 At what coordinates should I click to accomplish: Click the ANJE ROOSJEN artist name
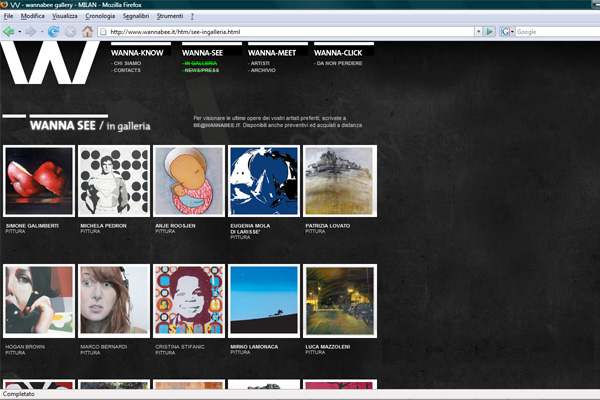tap(175, 226)
